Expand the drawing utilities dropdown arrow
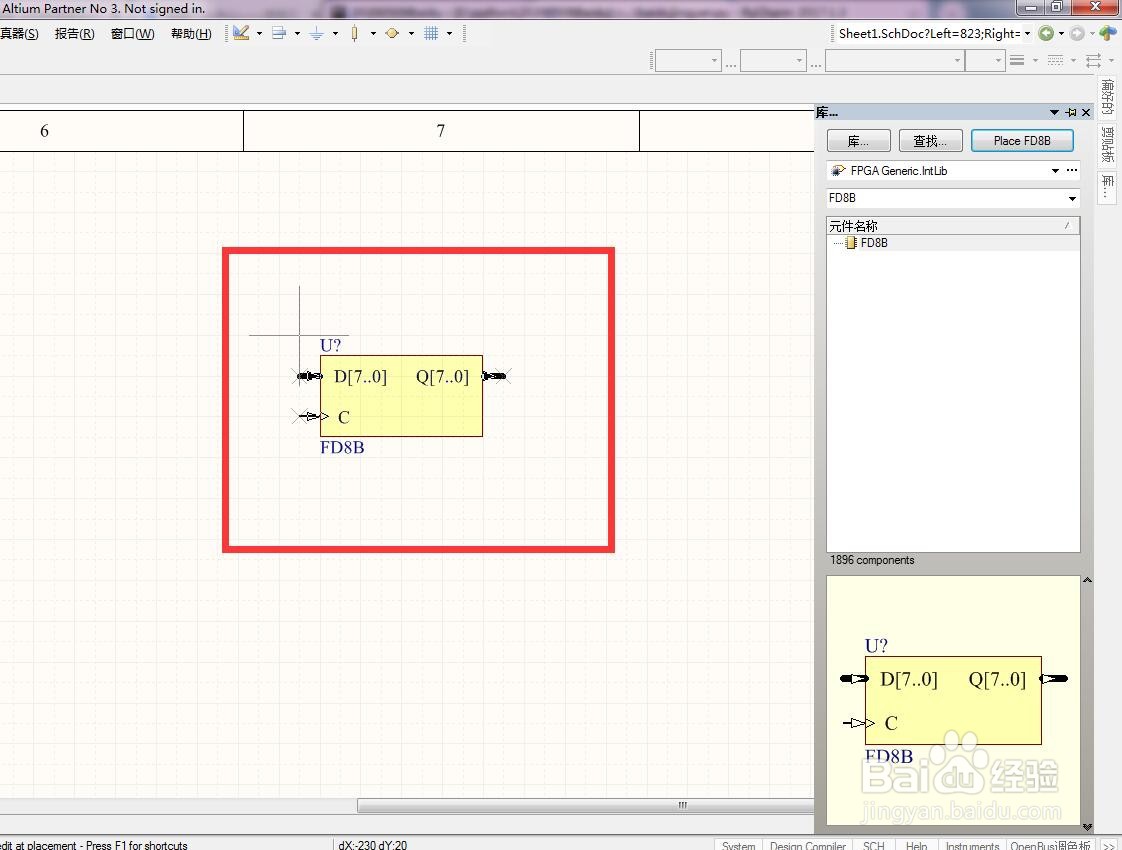This screenshot has height=850, width=1122. [x=259, y=33]
